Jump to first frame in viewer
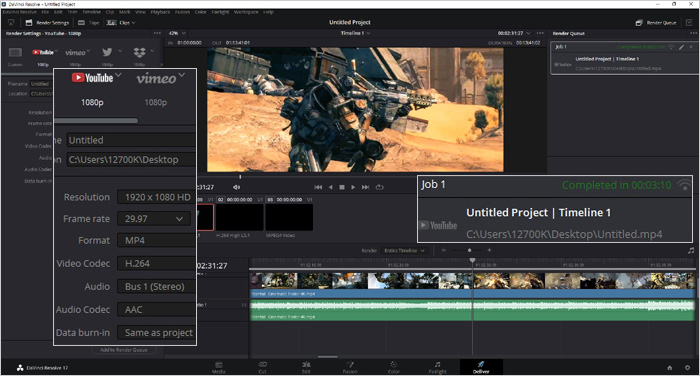Image resolution: width=700 pixels, height=376 pixels. tap(318, 187)
